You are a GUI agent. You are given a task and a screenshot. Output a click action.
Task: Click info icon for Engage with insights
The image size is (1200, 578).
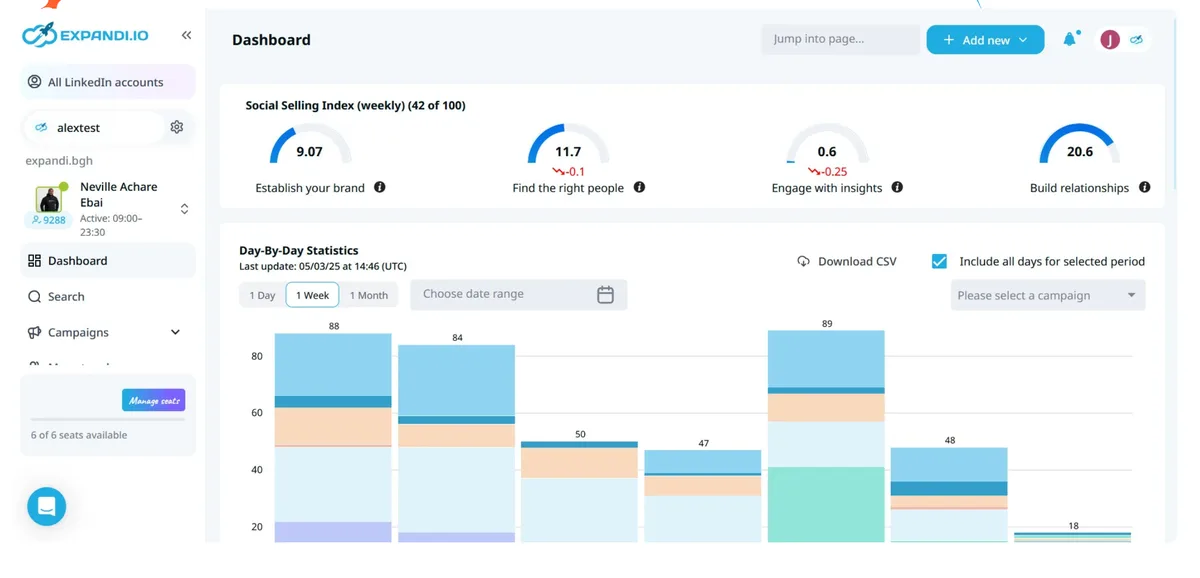pos(897,187)
